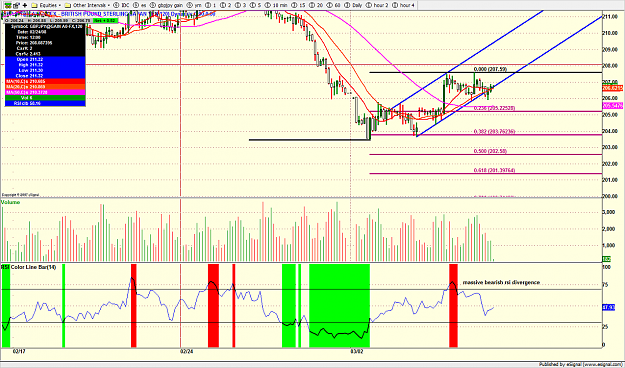This screenshot has height=368, width=625.
Task: Click the orange MA(20,C) row in data window
Action: click(x=45, y=87)
